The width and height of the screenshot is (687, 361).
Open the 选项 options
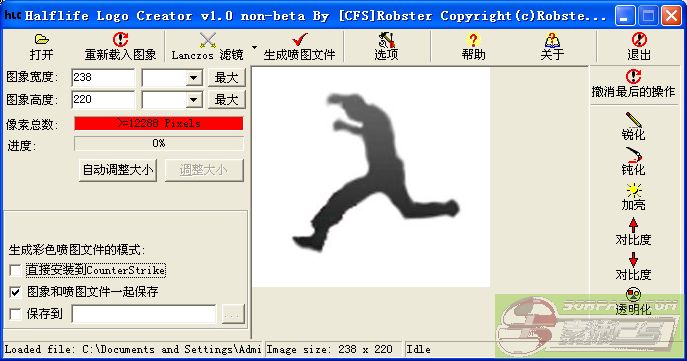386,47
